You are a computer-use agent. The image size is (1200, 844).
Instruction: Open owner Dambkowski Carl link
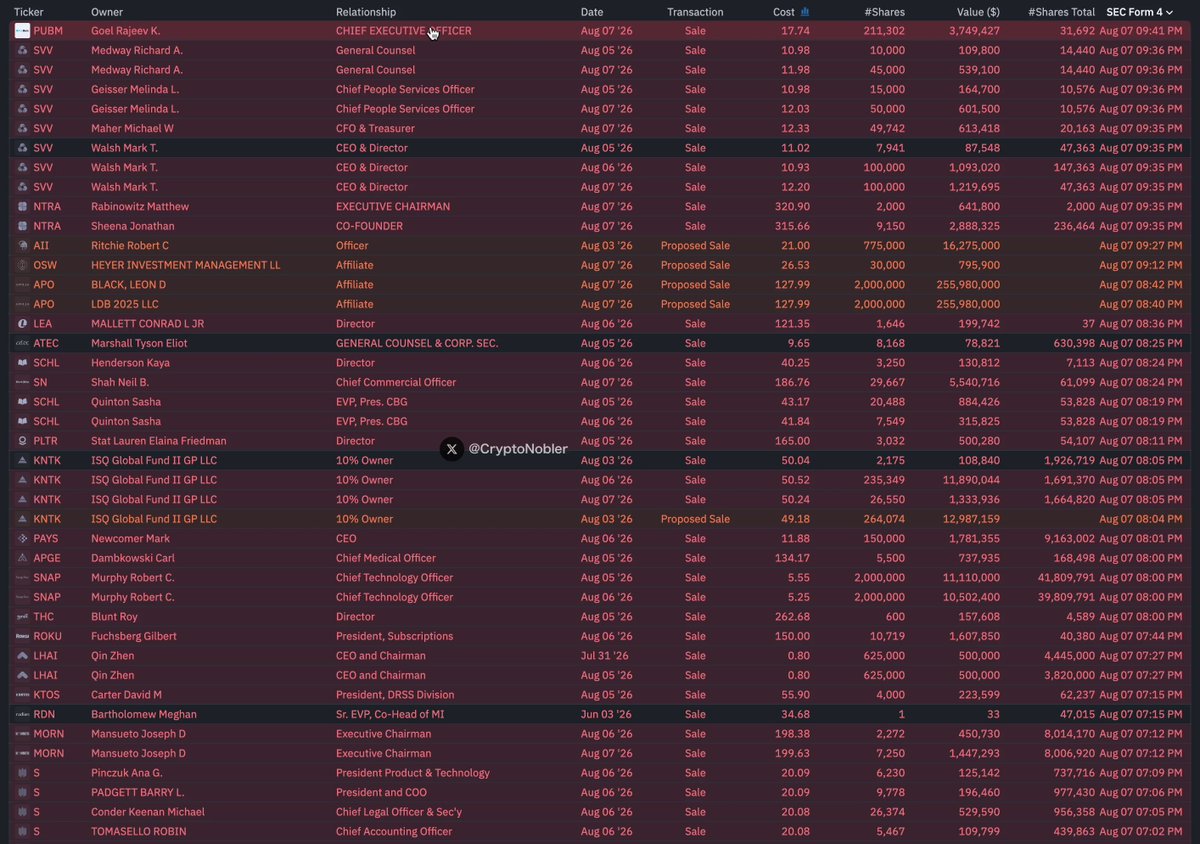coord(133,558)
